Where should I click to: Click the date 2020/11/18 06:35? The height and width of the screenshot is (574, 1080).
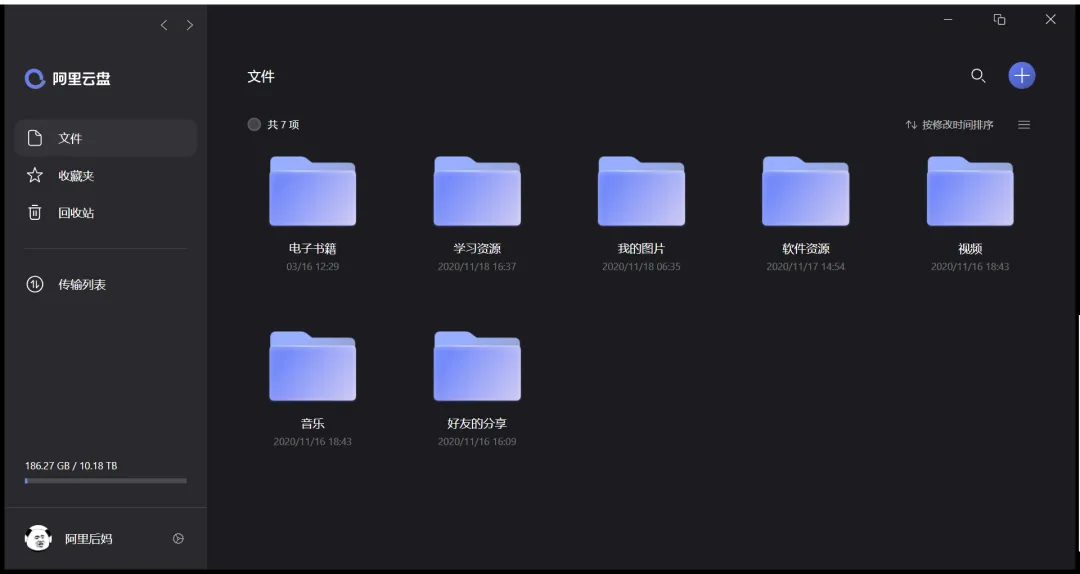641,267
